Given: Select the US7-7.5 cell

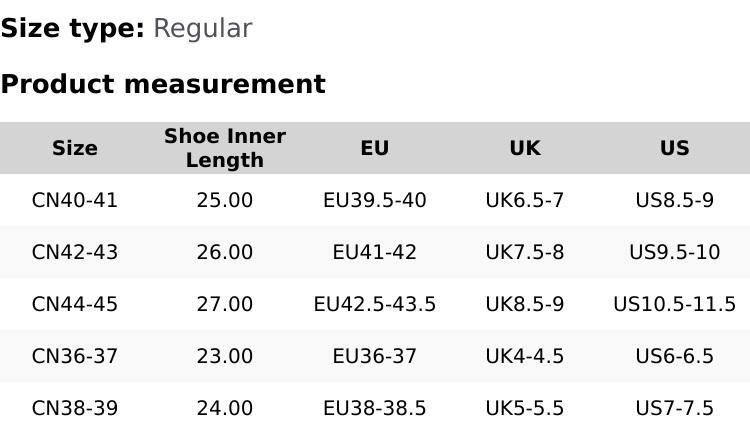Looking at the screenshot, I should click(675, 408).
